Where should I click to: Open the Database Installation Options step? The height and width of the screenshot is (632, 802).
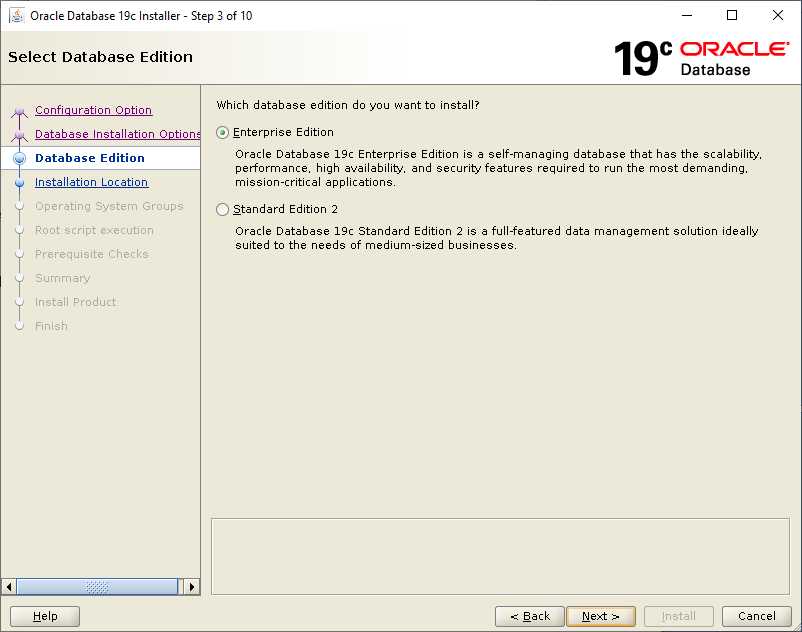pos(118,134)
